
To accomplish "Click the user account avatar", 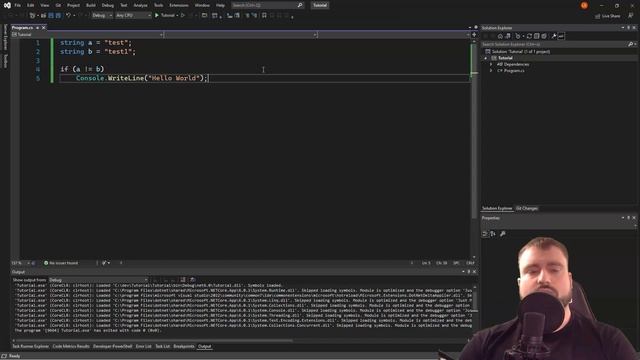I will [584, 5].
